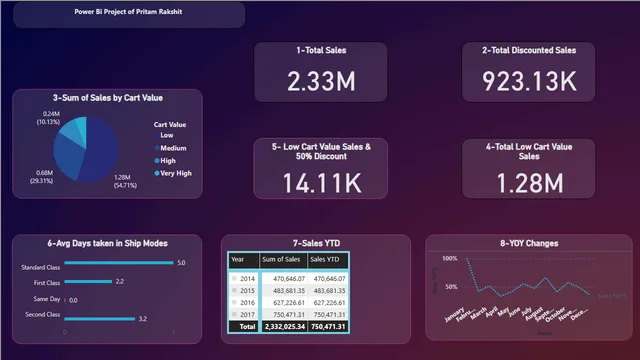
Task: Click the 3-Sum of Sales by Cart Value title
Action: [108, 98]
